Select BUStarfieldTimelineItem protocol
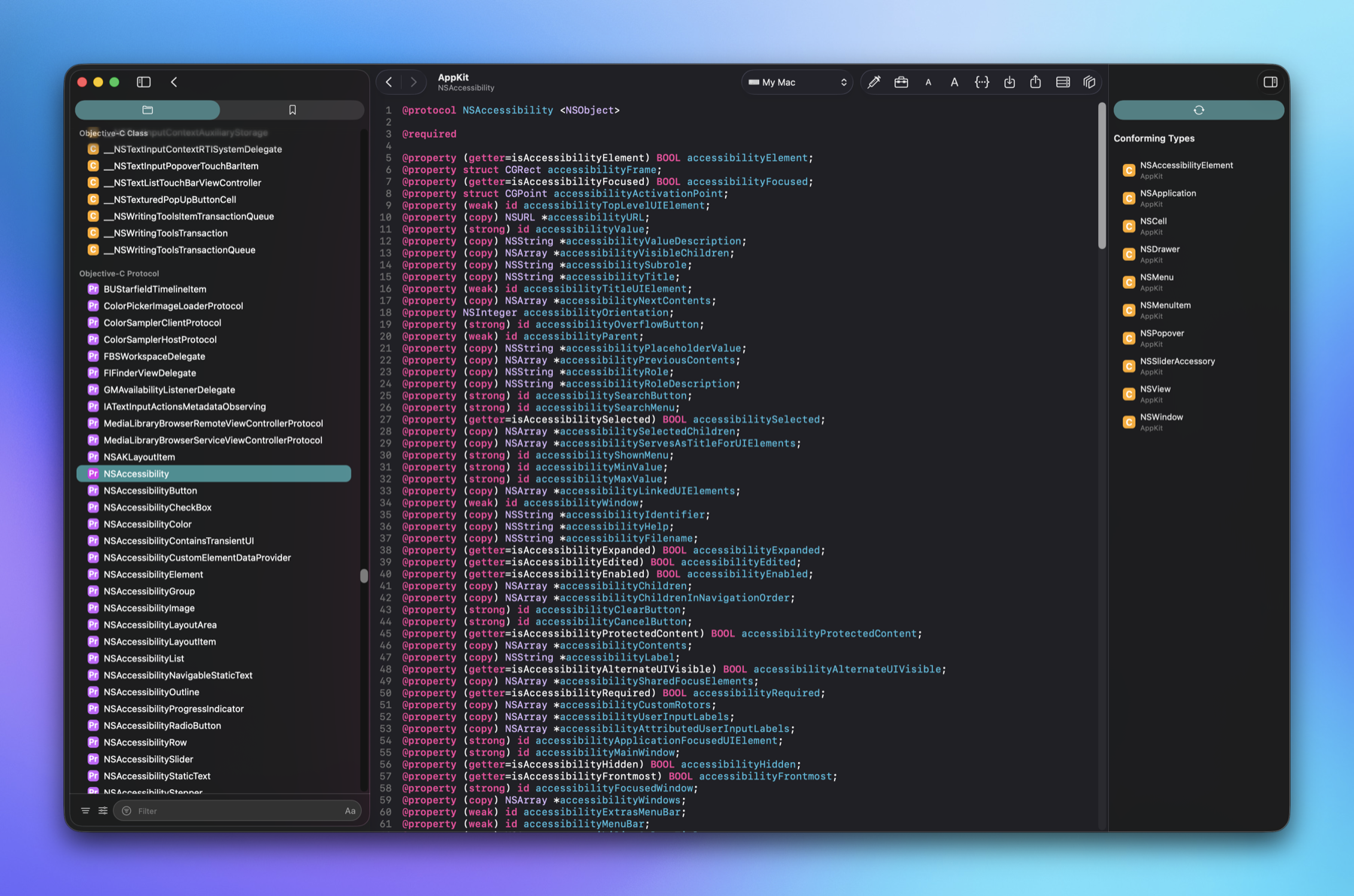 tap(214, 289)
